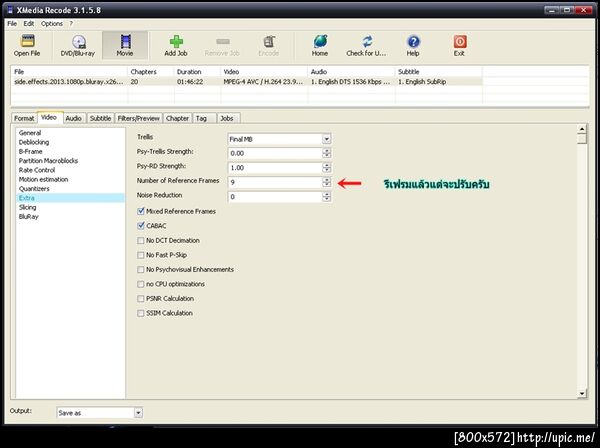Enable Mixed Reference Frames checkbox
Image resolution: width=600 pixels, height=448 pixels.
tap(141, 211)
